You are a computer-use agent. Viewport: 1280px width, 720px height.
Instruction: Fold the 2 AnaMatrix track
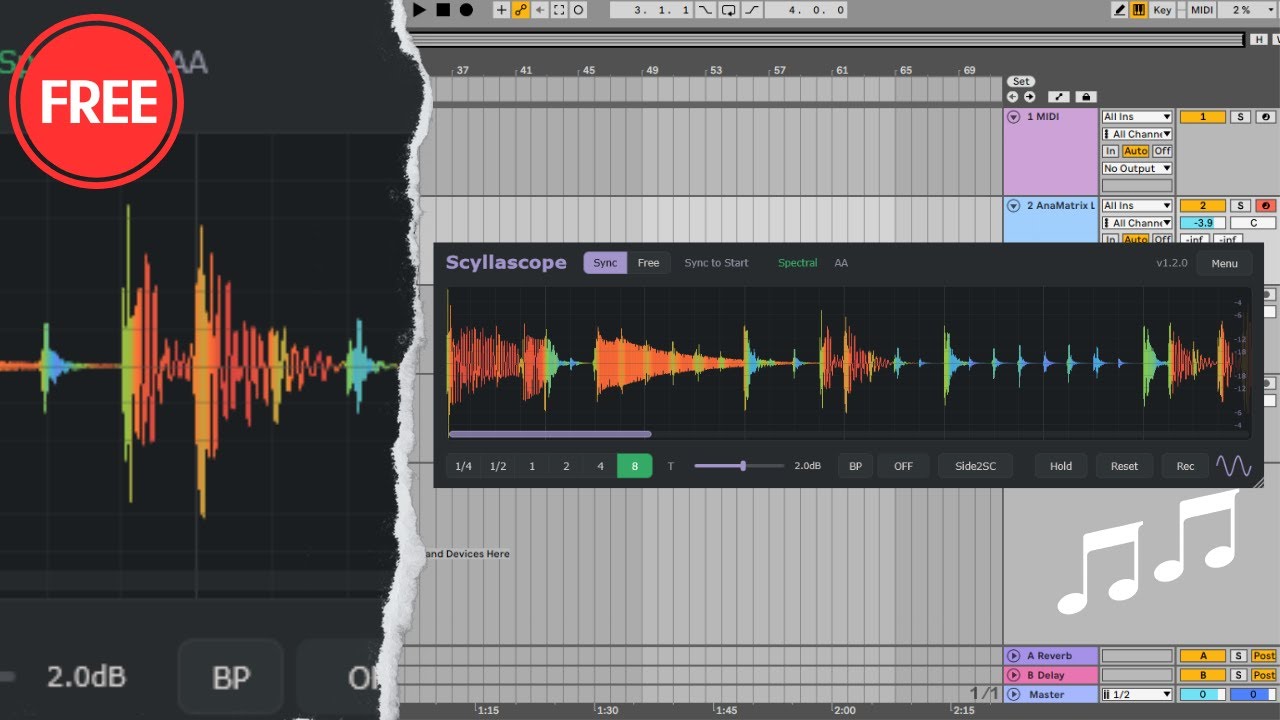(1013, 206)
